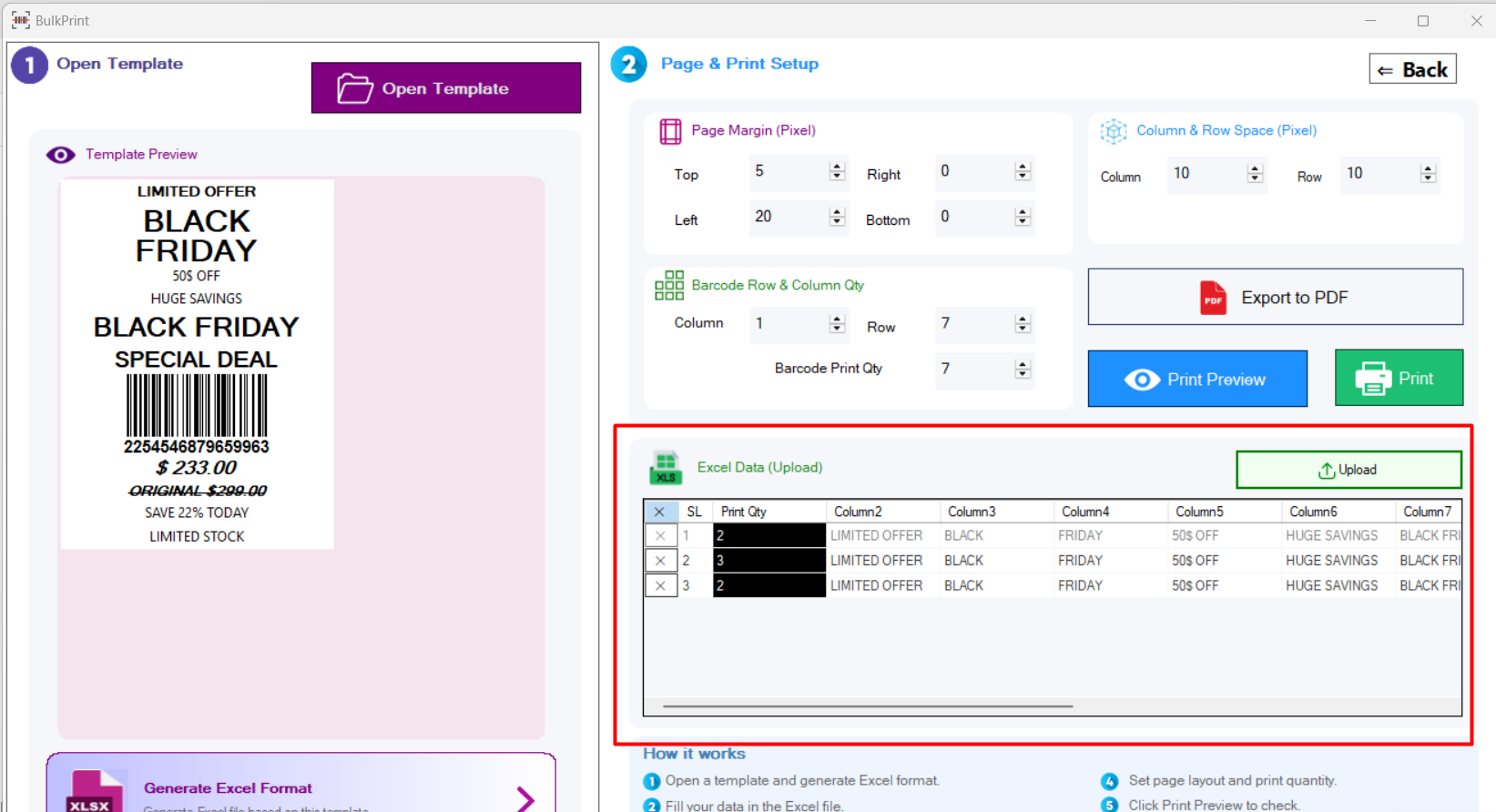
Task: Adjust the Right margin stepper arrows
Action: pyautogui.click(x=1023, y=171)
